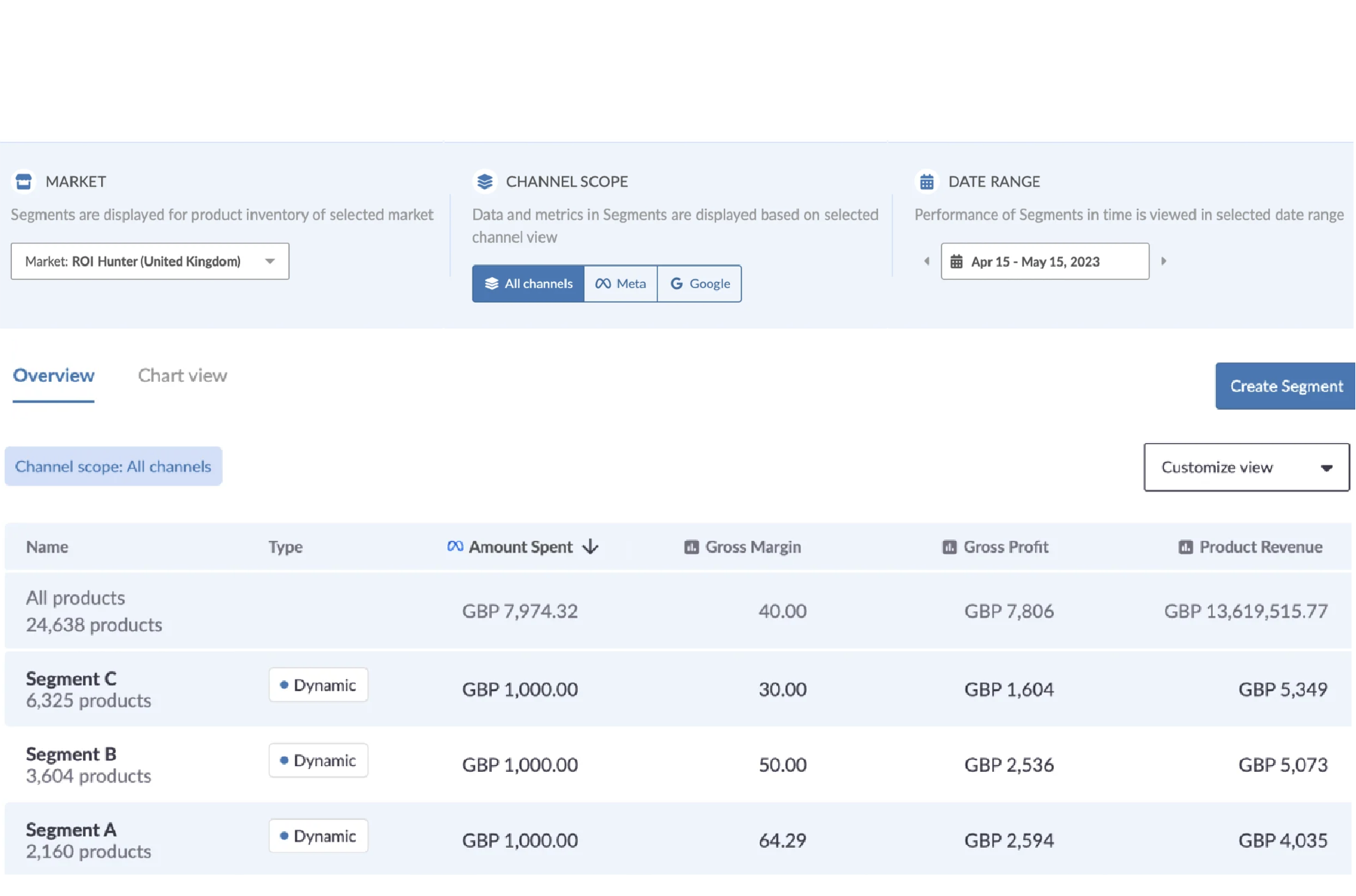The height and width of the screenshot is (896, 1356).
Task: Click the Meta icon beside Amount Spent header
Action: [x=455, y=546]
